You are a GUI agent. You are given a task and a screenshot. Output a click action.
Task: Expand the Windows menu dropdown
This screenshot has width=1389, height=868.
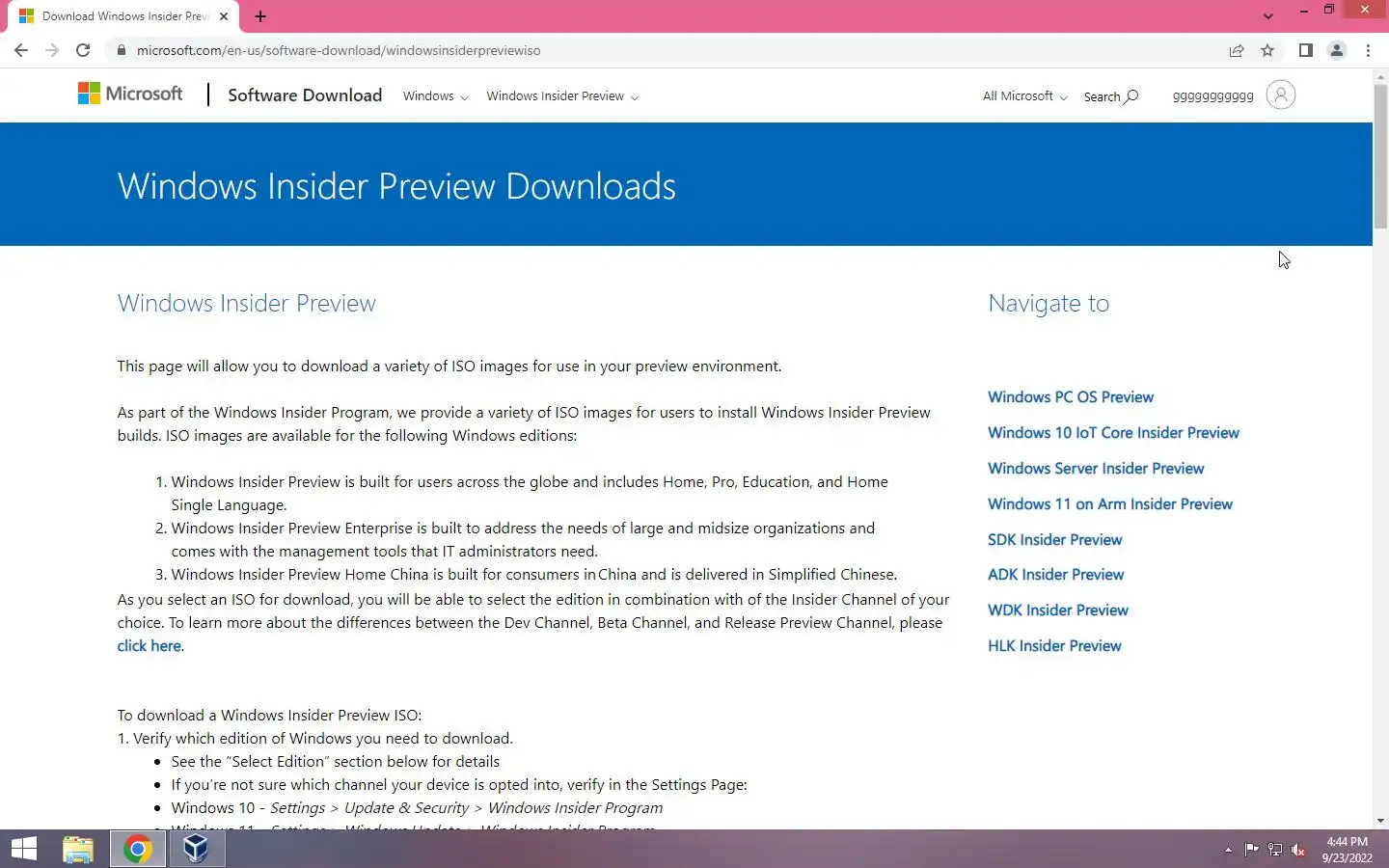pyautogui.click(x=435, y=96)
